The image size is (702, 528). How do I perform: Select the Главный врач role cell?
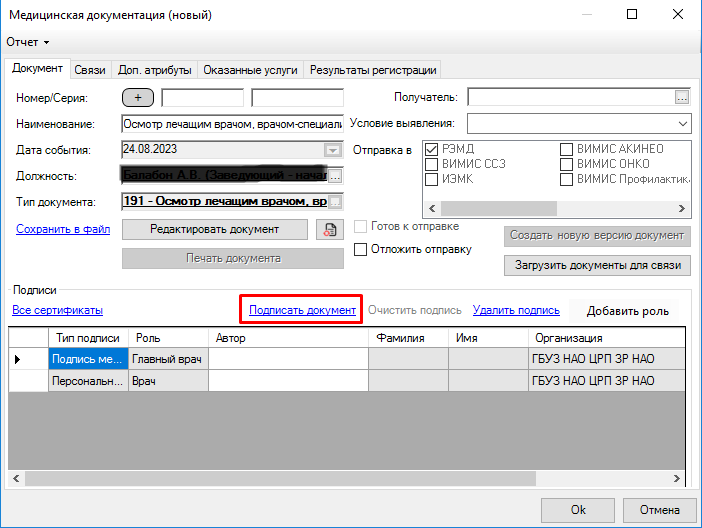click(x=168, y=359)
